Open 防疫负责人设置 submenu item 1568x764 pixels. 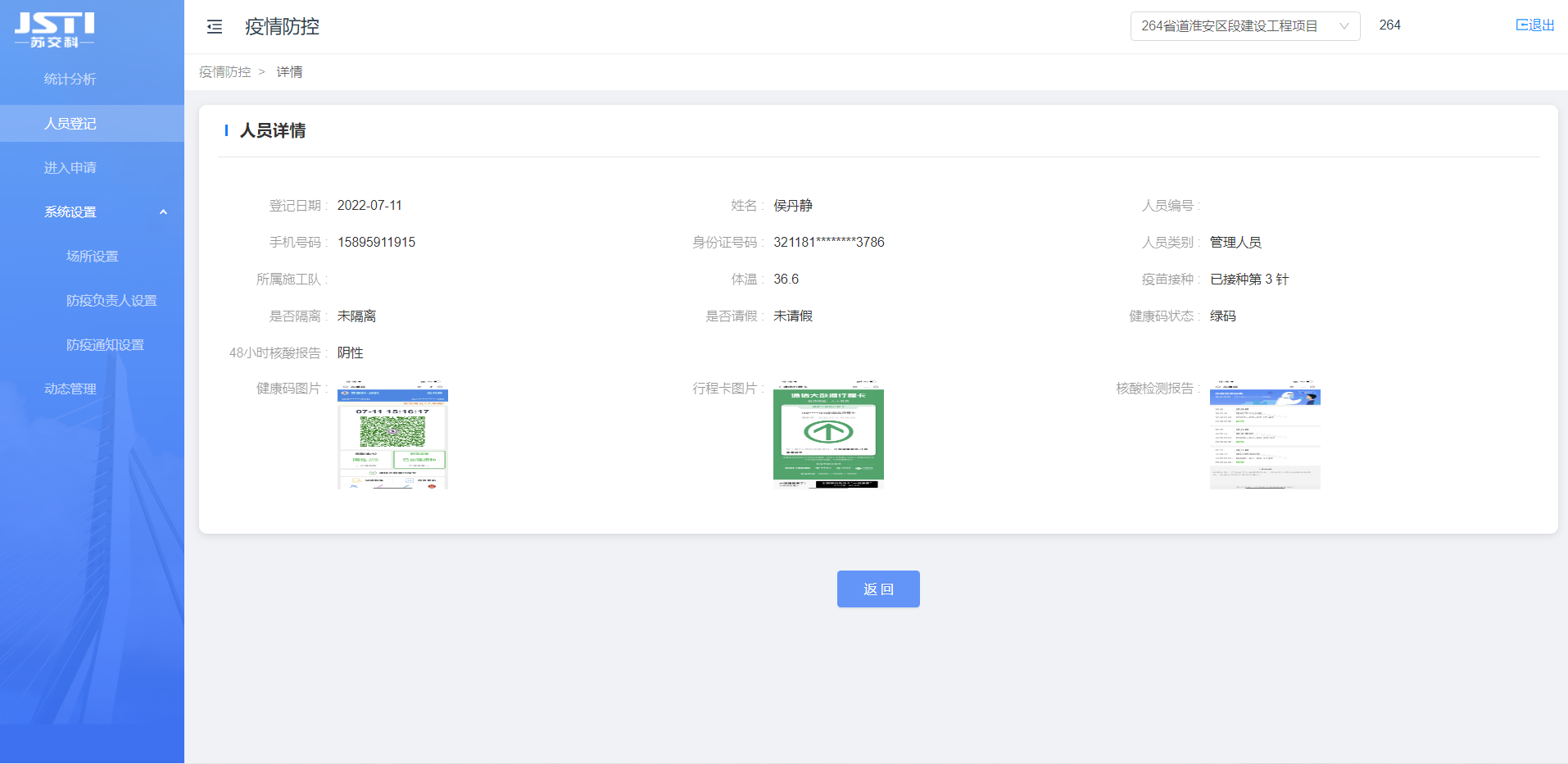click(x=111, y=301)
